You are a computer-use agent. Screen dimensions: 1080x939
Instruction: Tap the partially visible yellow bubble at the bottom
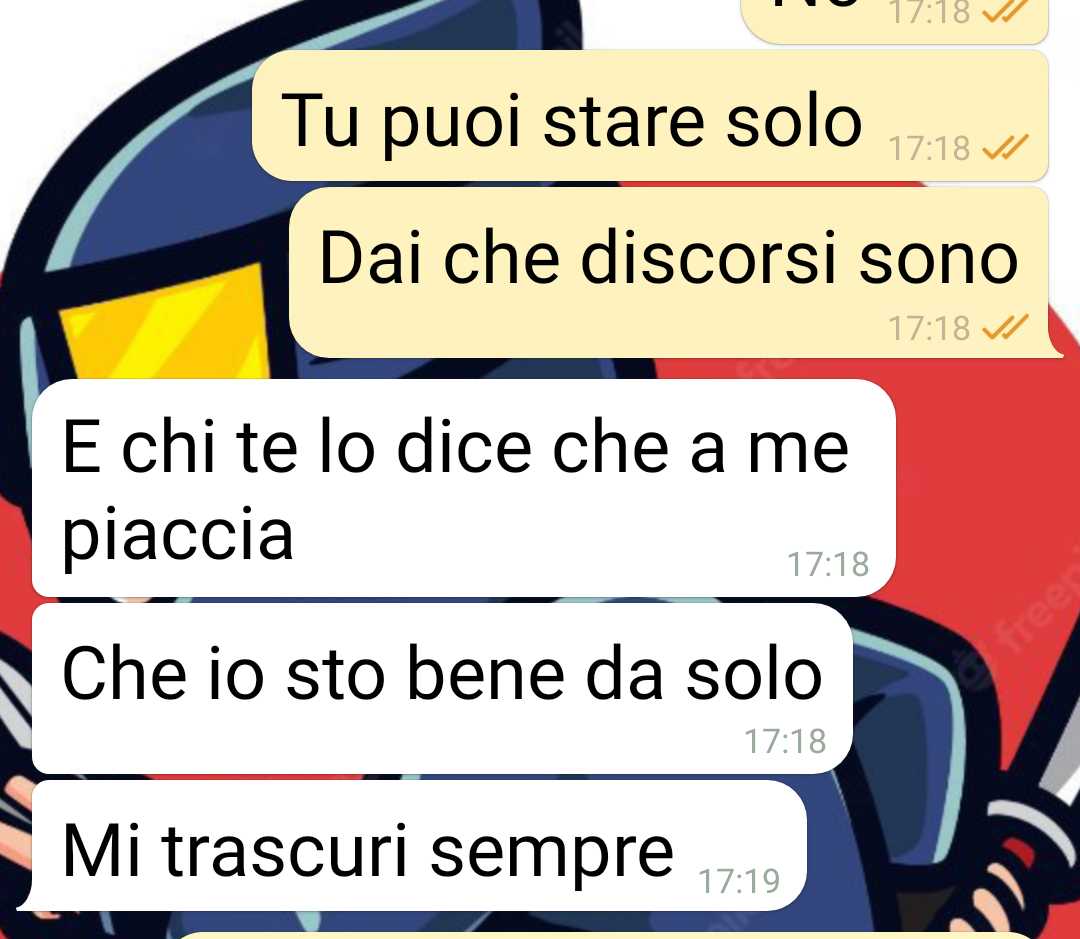[x=606, y=934]
